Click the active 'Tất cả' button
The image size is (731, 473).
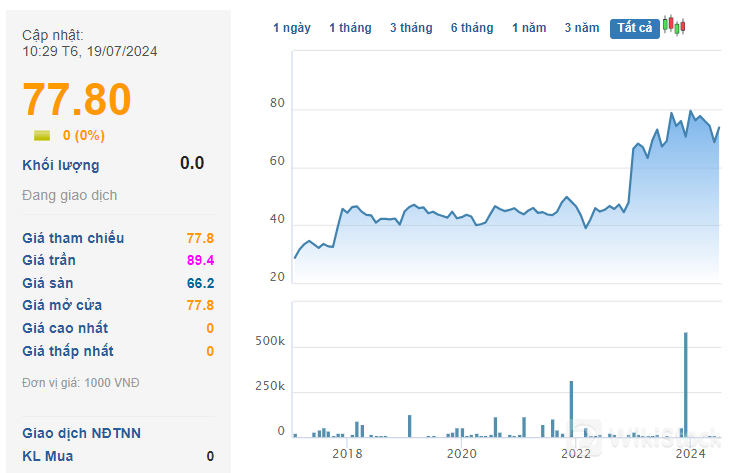pos(635,28)
